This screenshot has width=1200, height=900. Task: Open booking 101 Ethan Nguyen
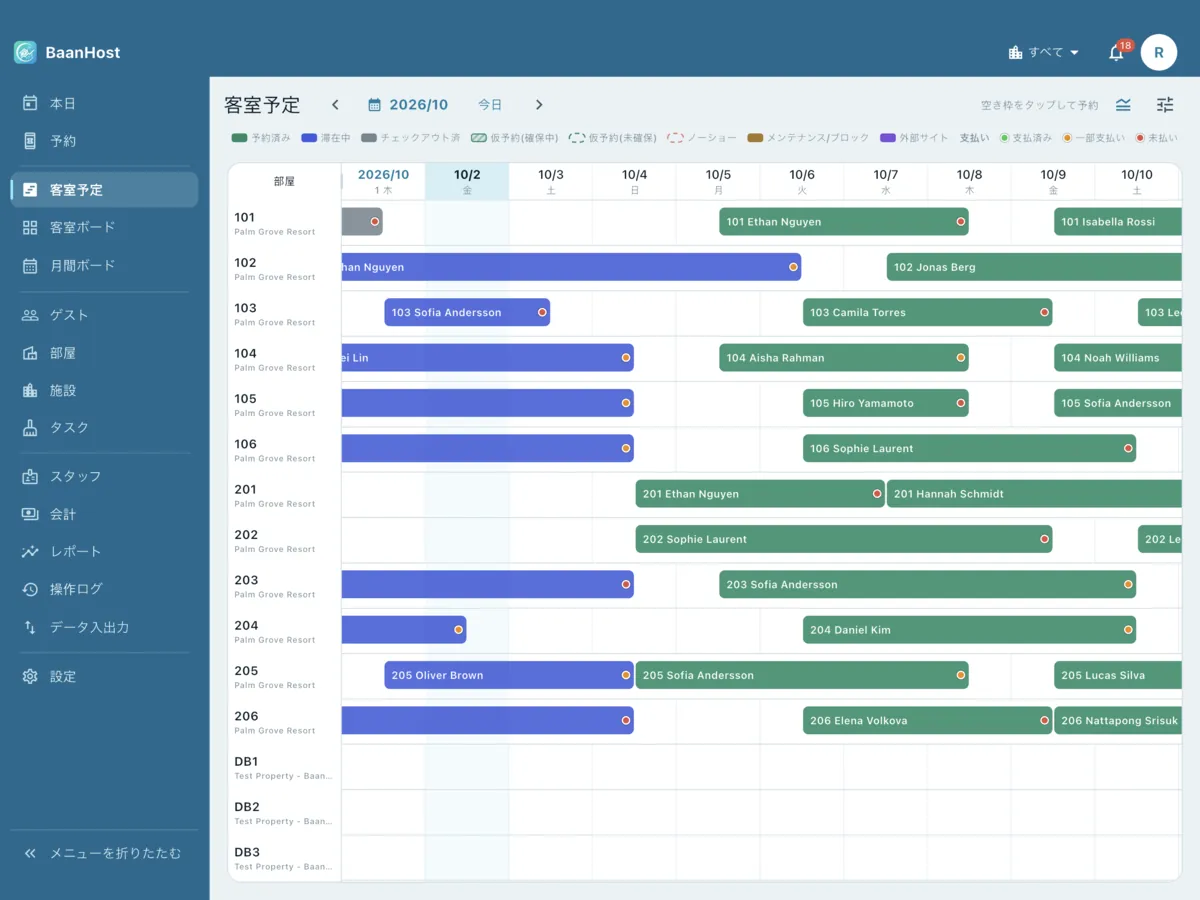coord(844,222)
